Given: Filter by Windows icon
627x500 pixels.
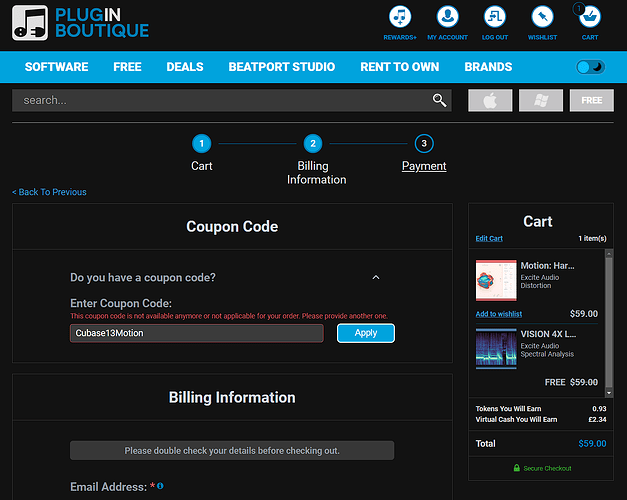Looking at the screenshot, I should coord(541,100).
